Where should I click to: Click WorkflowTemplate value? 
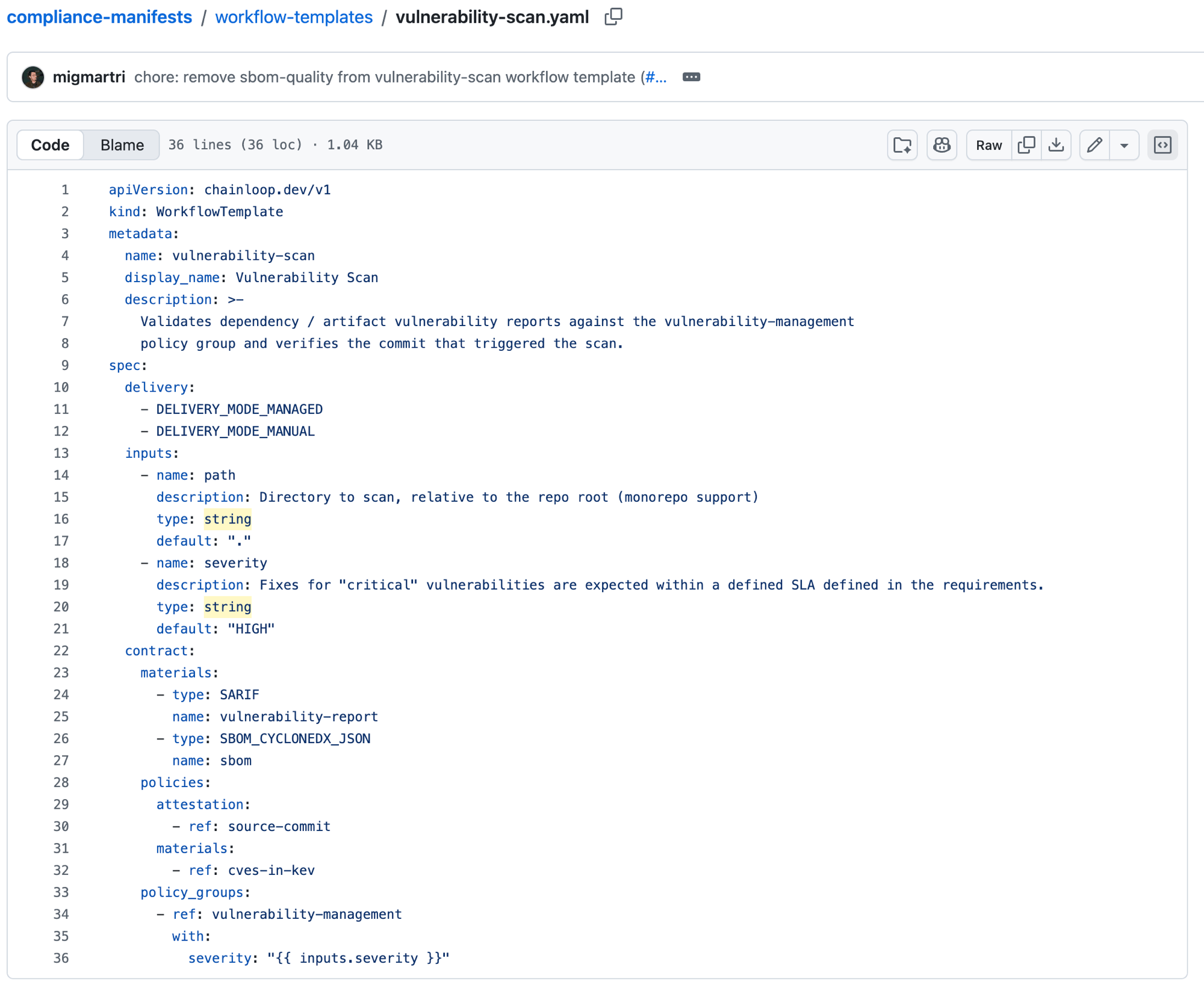[220, 212]
